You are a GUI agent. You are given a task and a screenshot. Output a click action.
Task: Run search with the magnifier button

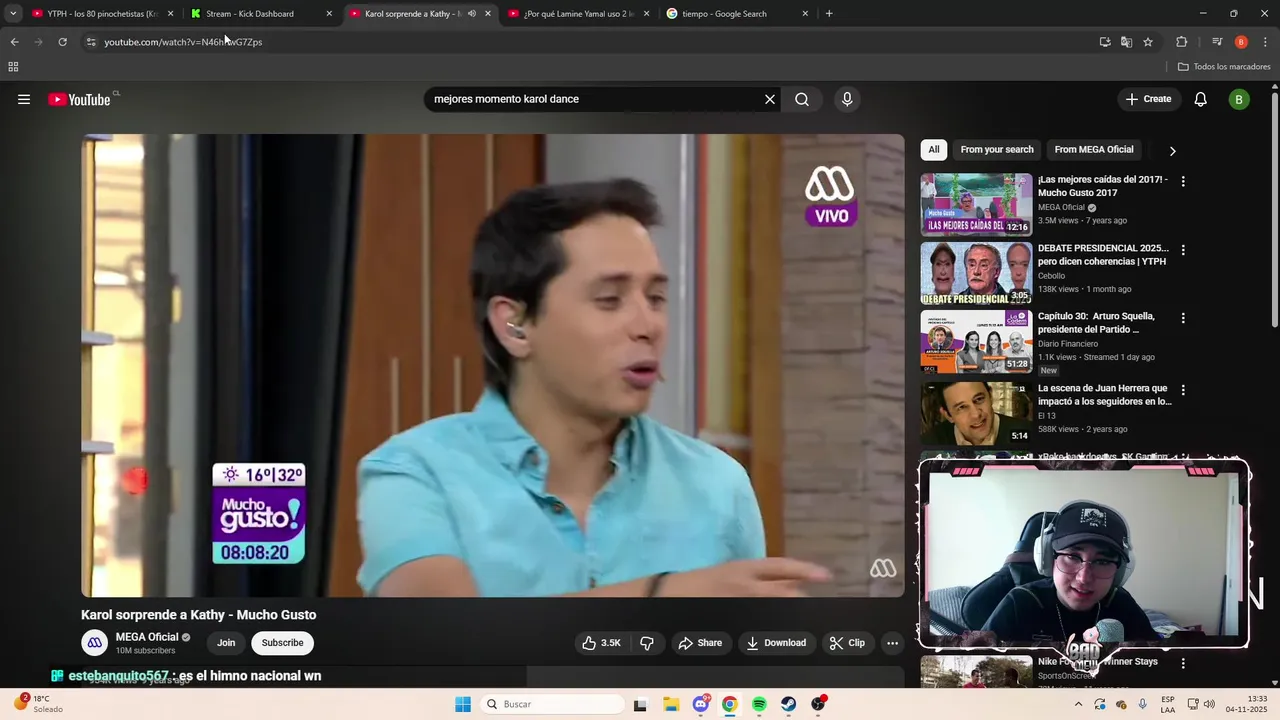tap(802, 99)
